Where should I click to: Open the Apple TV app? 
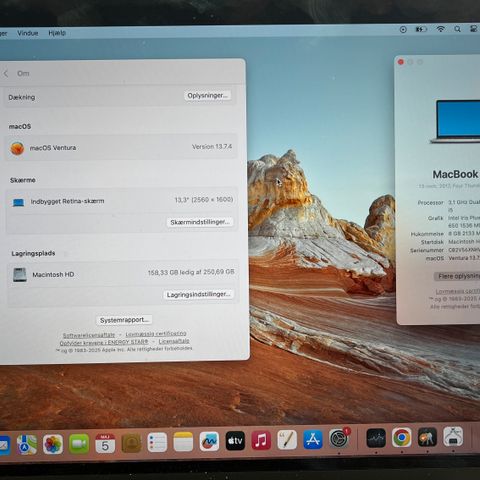(235, 441)
